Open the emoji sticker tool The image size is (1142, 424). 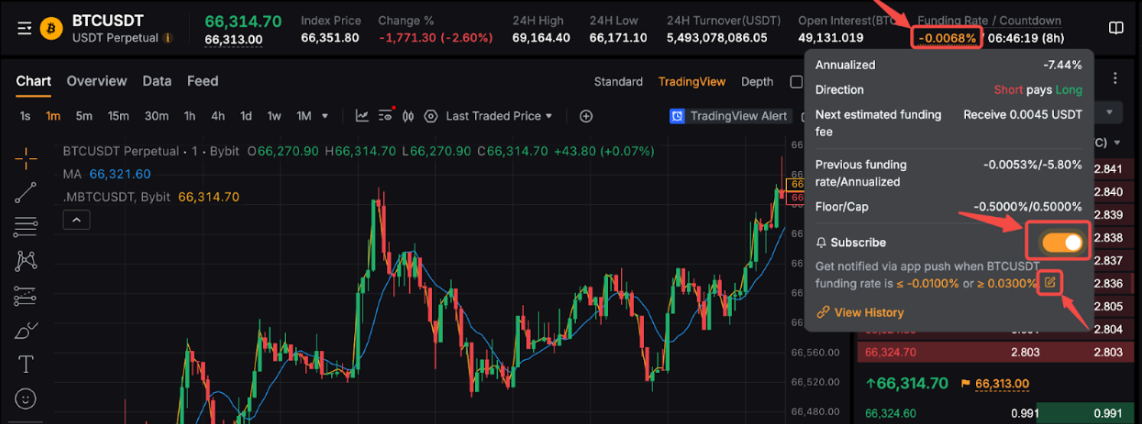(x=26, y=398)
